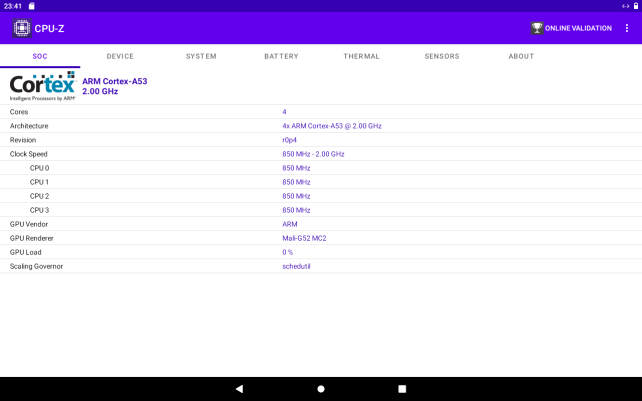Select the 850 MHz value for CPU 3
This screenshot has height=401, width=642.
point(296,210)
